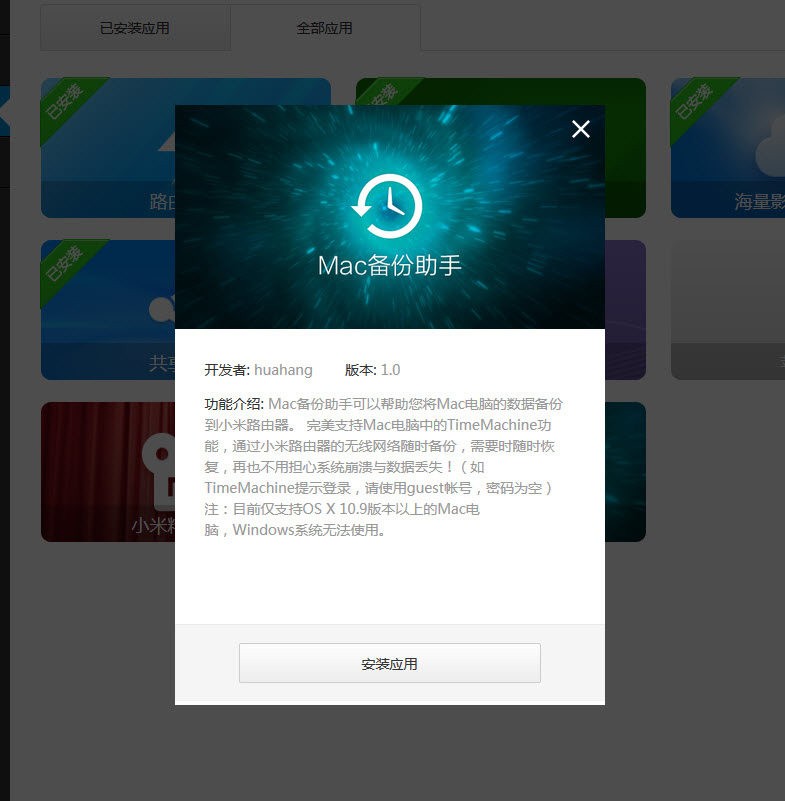785x801 pixels.
Task: Open the green app card behind the dialog
Action: [626, 148]
